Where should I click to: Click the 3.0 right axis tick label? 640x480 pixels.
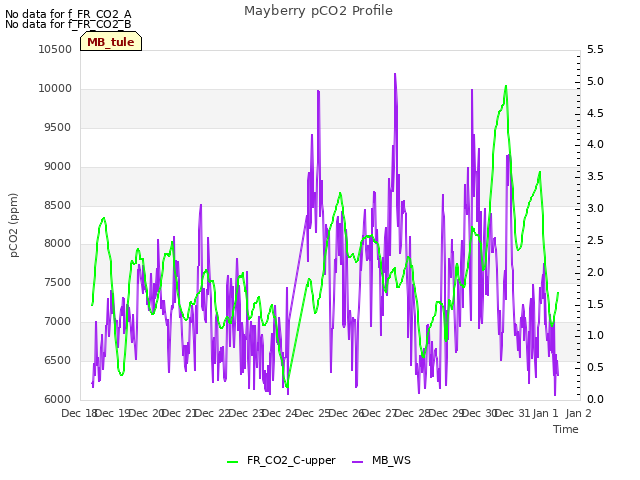(595, 209)
